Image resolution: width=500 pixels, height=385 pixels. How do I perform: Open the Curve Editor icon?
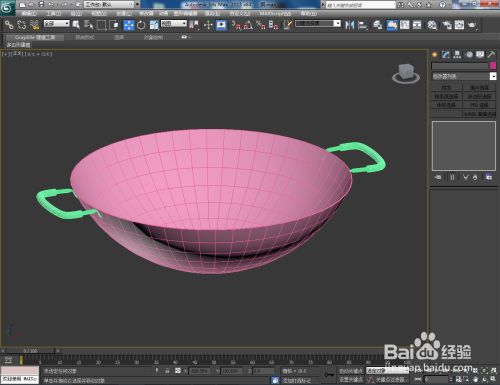pyautogui.click(x=405, y=25)
